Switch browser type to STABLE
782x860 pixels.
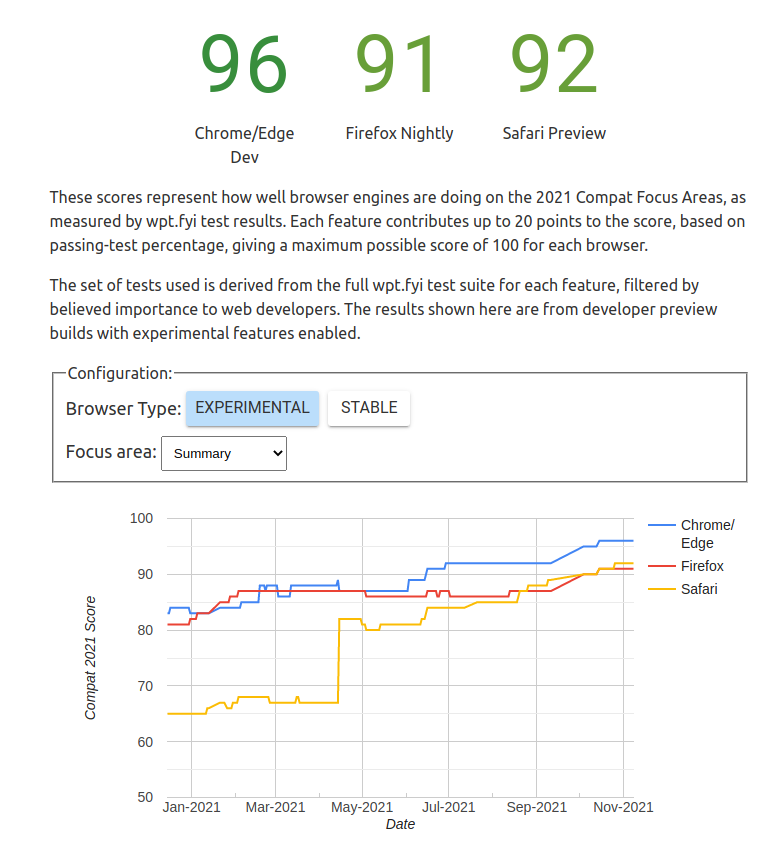pos(369,408)
